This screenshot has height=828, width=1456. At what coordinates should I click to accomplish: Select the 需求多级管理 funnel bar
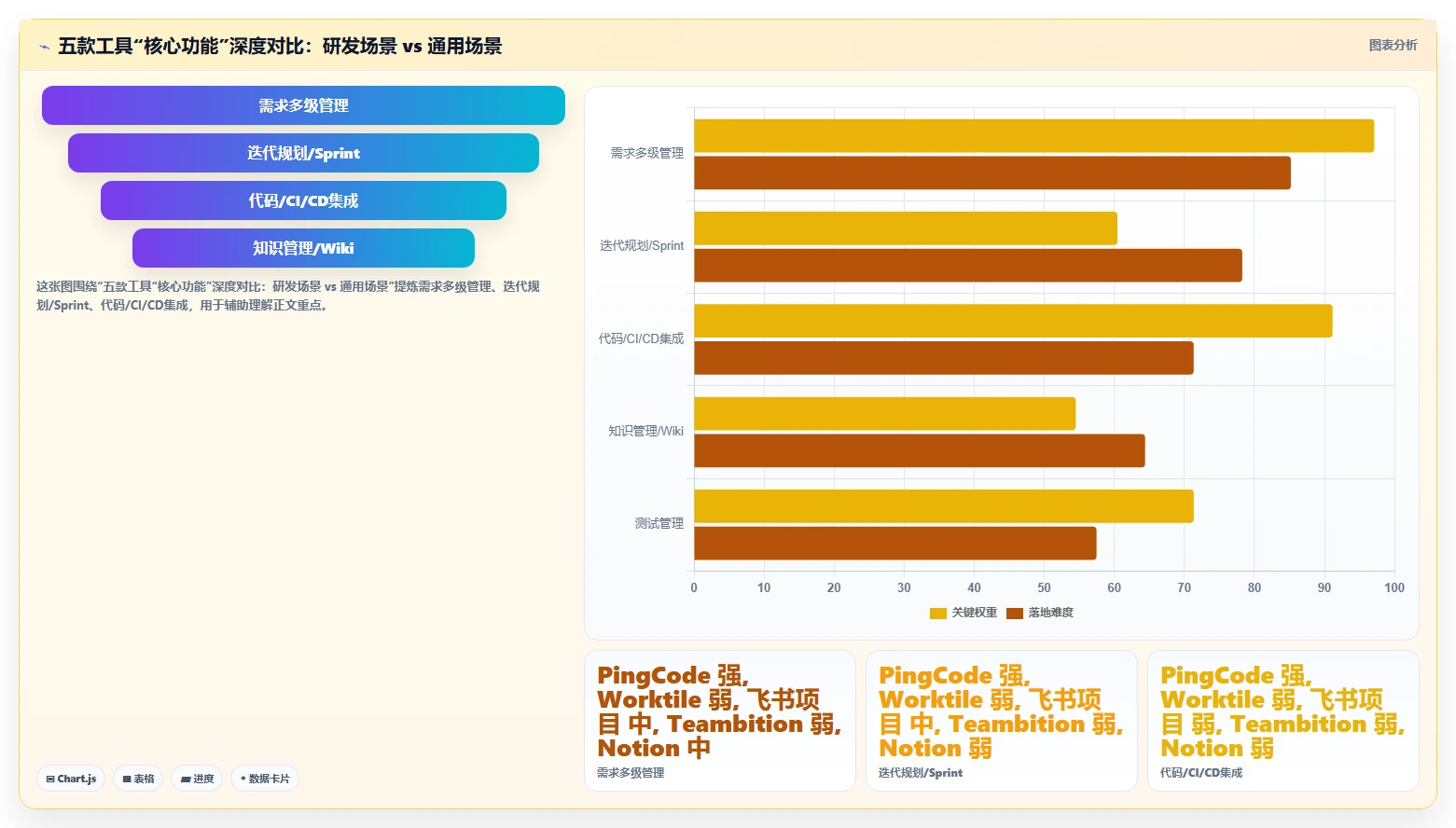click(x=303, y=105)
